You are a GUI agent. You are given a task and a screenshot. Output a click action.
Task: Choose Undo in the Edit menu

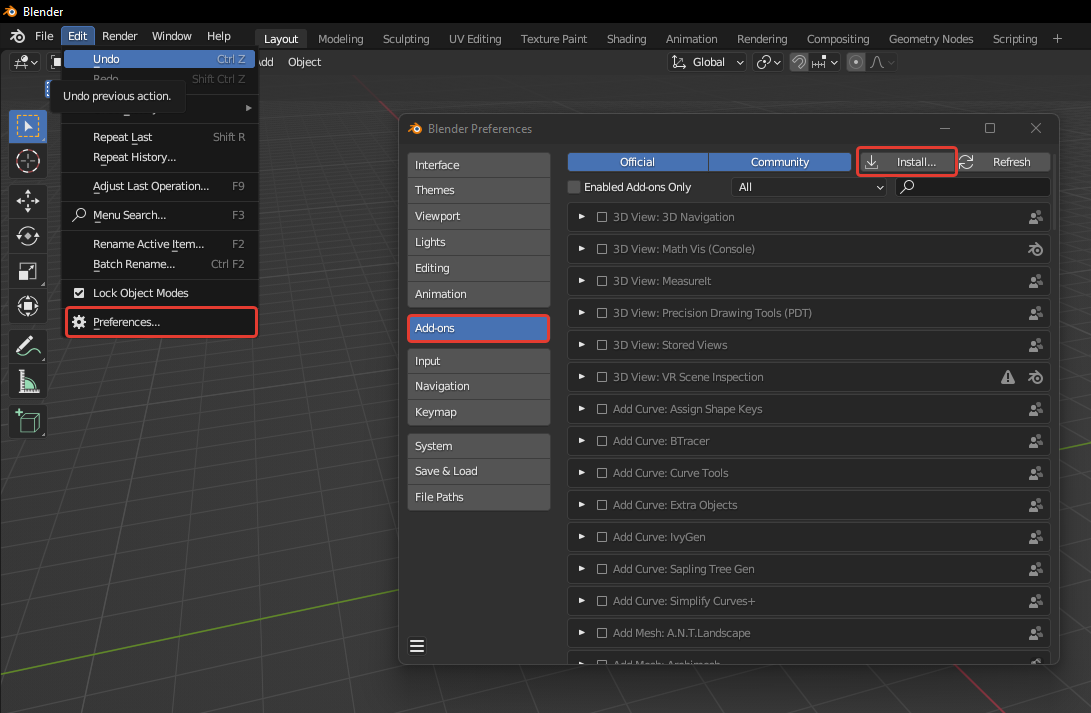[x=159, y=59]
